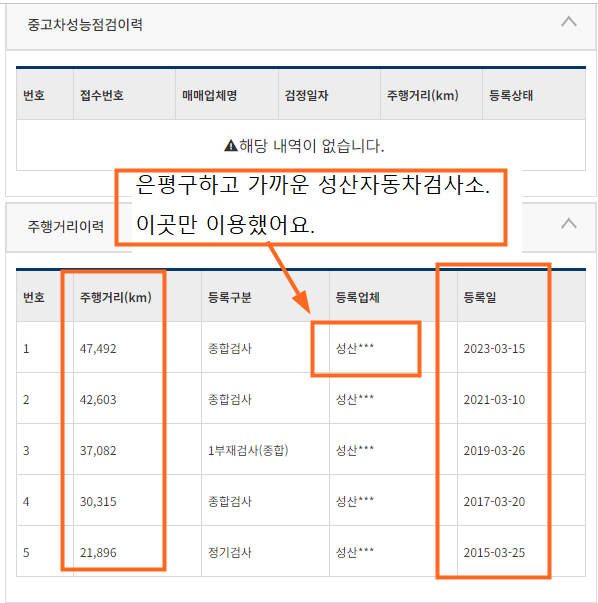
Task: Click the 2019-03-26 registration date
Action: click(x=494, y=451)
